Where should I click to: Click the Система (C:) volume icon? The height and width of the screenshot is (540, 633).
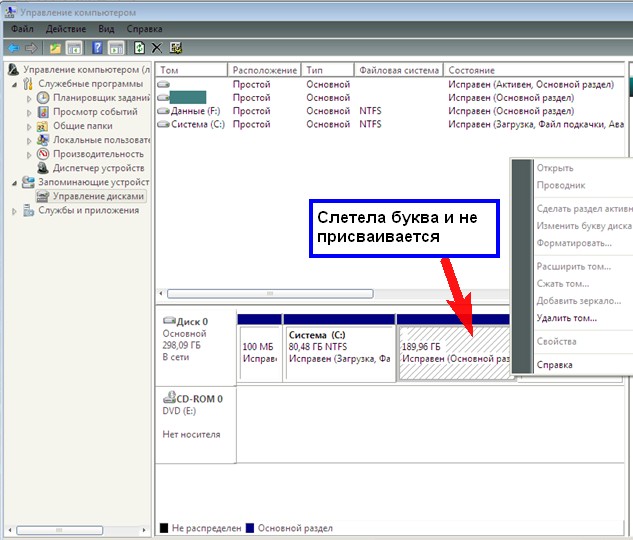click(163, 124)
